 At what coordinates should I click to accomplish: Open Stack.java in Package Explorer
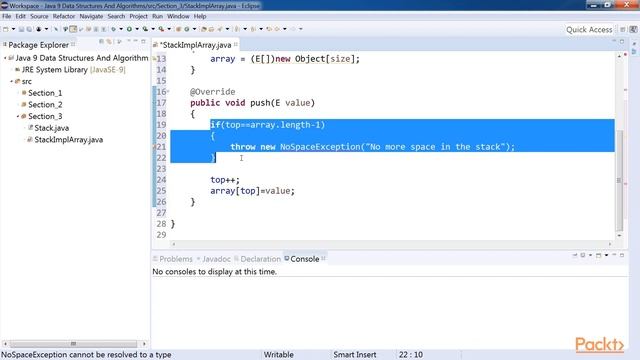tap(48, 128)
